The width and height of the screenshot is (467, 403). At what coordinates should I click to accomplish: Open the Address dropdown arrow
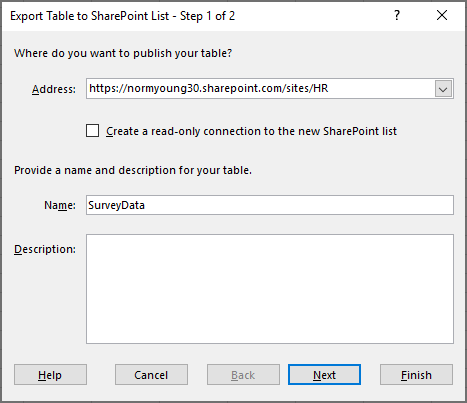click(x=443, y=89)
